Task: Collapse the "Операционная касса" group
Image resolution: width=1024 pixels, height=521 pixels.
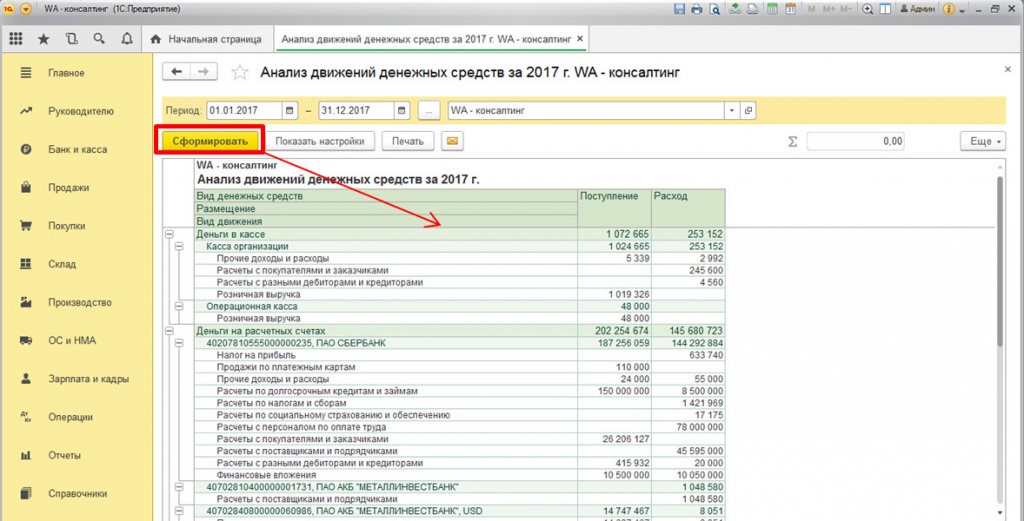Action: pyautogui.click(x=179, y=306)
